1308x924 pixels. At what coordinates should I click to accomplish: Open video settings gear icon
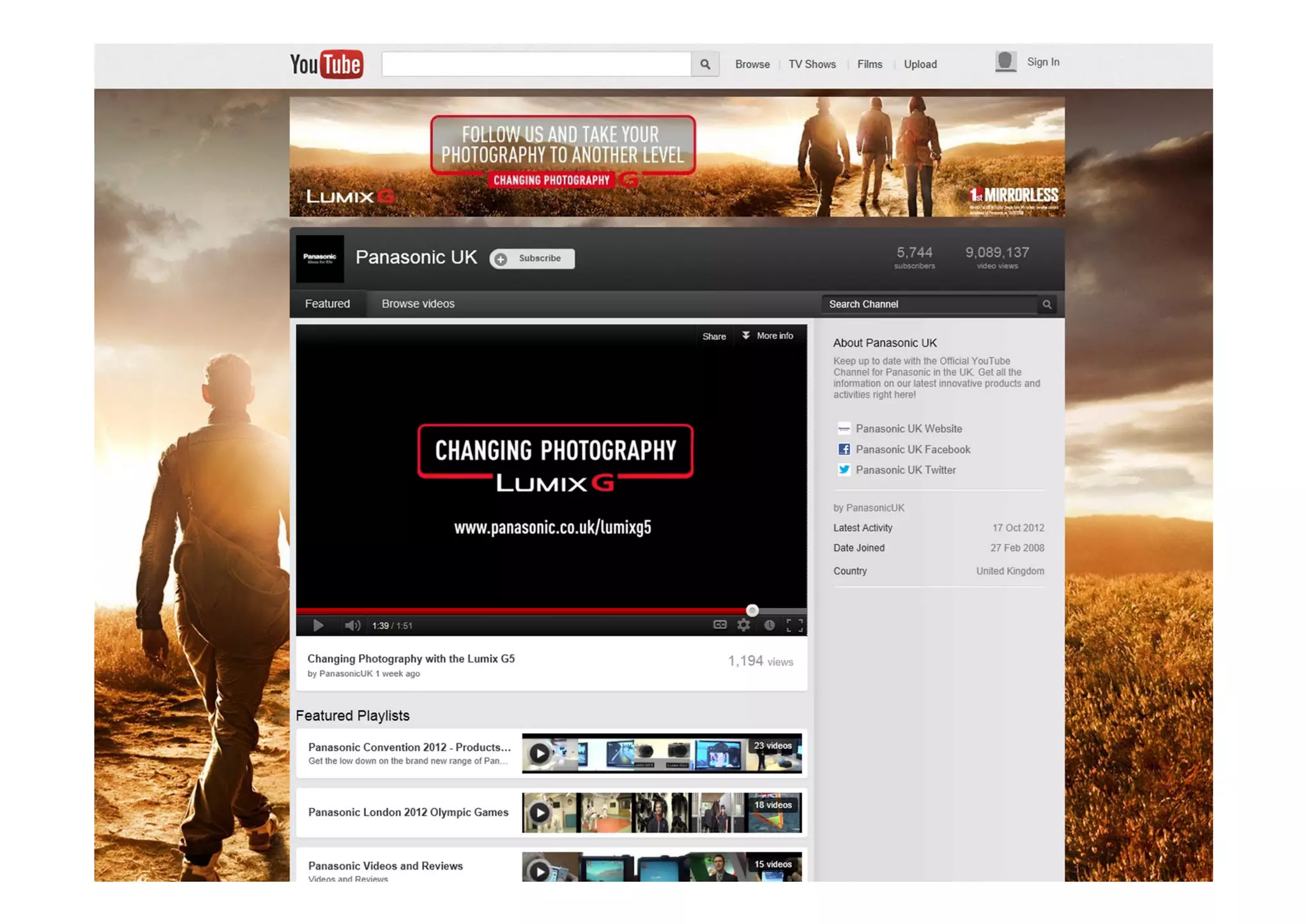click(743, 625)
